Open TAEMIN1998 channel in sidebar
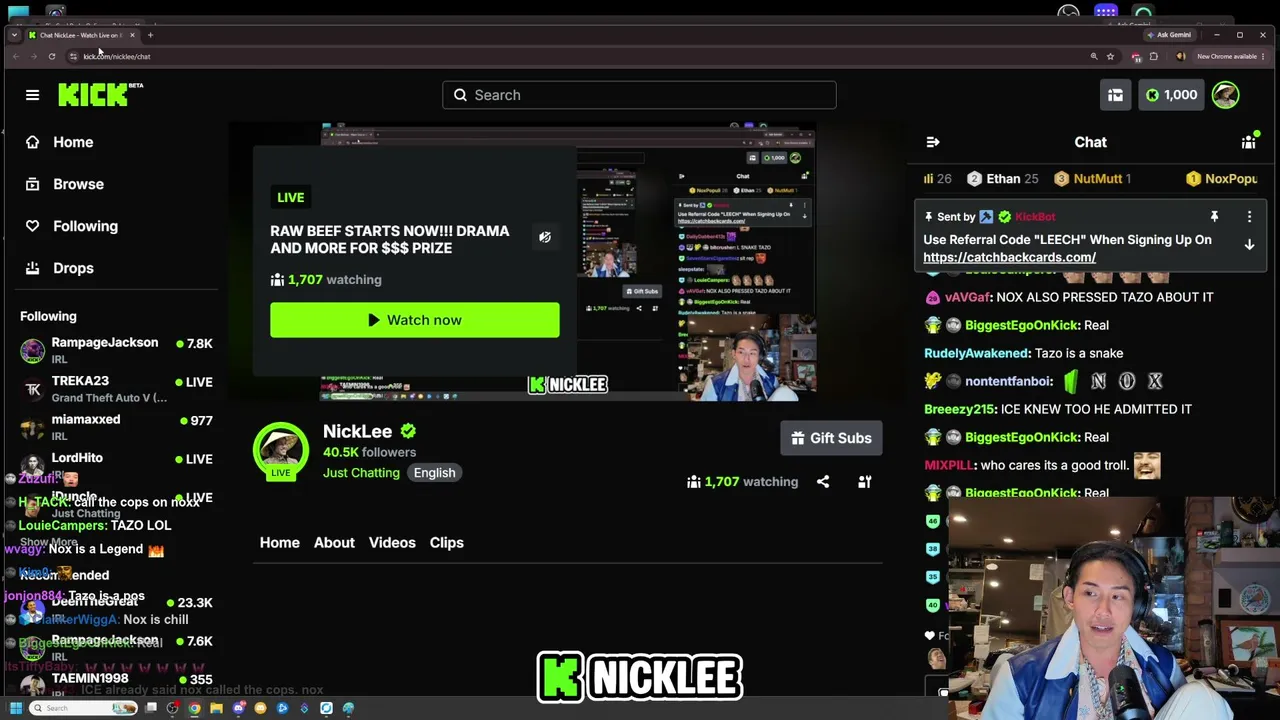Viewport: 1280px width, 720px height. pyautogui.click(x=117, y=684)
